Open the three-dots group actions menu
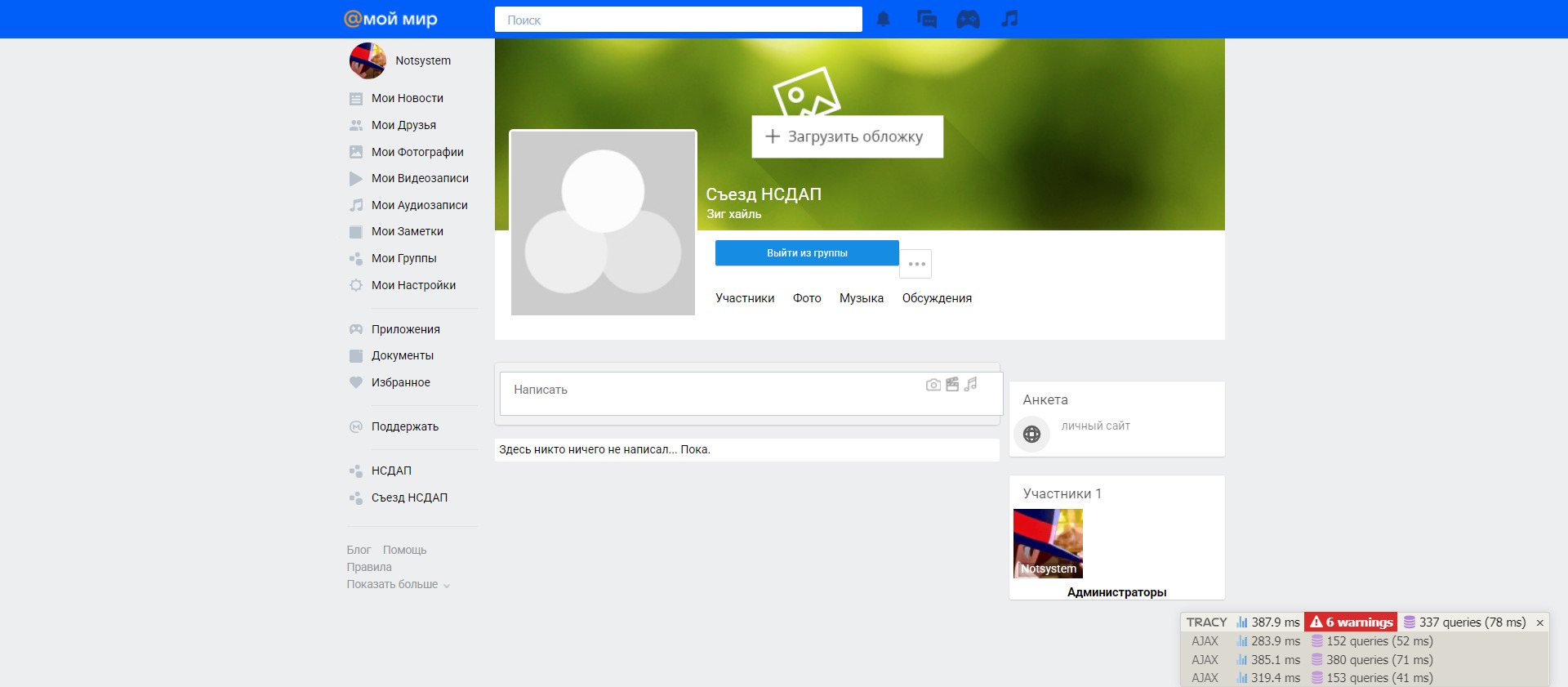 pyautogui.click(x=916, y=264)
